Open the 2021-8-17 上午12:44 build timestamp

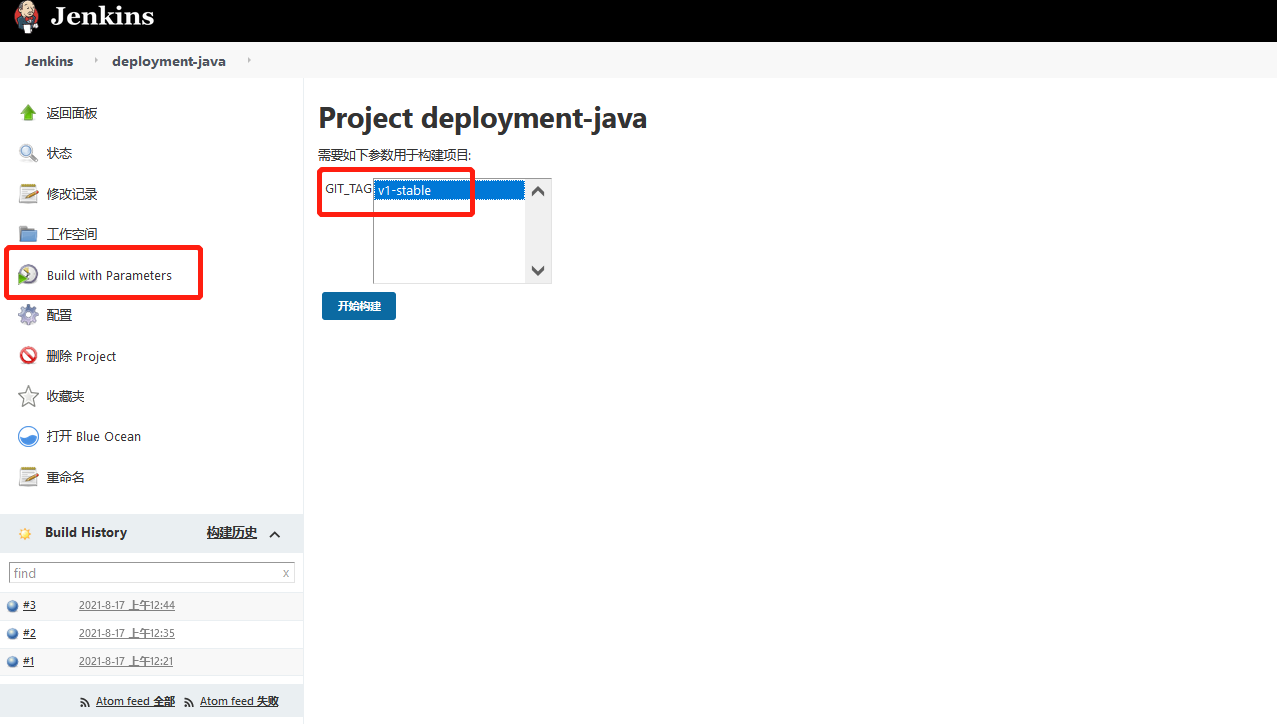coord(127,605)
